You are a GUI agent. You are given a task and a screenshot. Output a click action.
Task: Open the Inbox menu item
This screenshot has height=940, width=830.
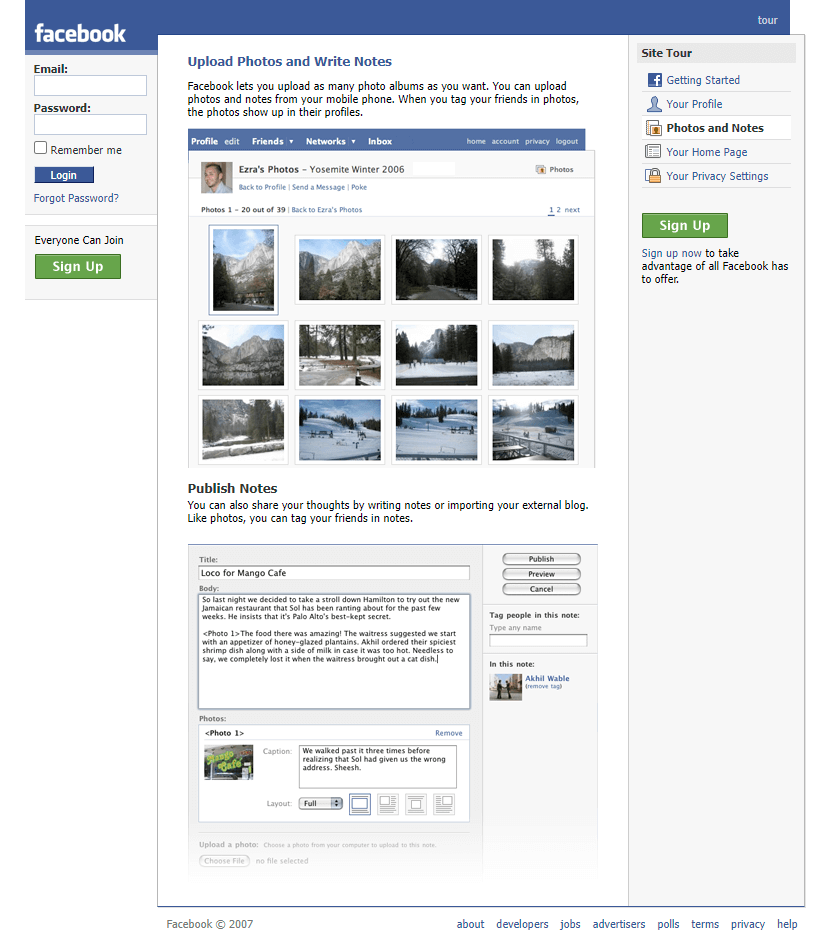[x=380, y=141]
